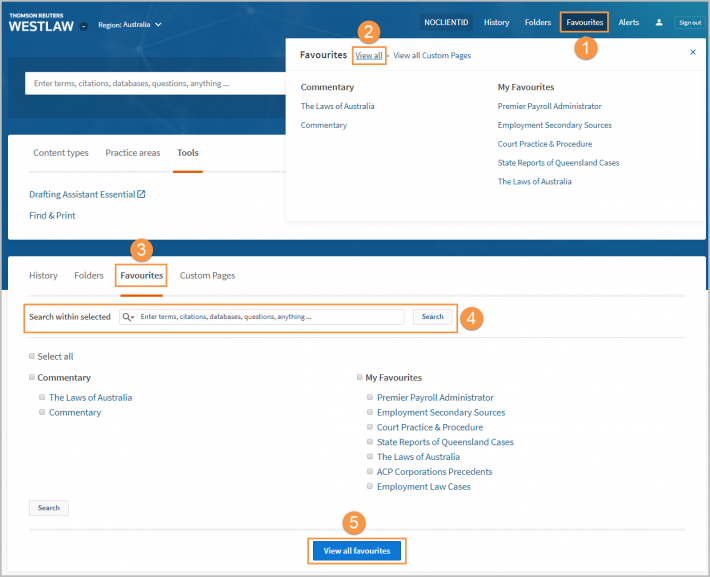Viewport: 710px width, 577px height.
Task: Open View all Custom Pages link
Action: [x=432, y=55]
